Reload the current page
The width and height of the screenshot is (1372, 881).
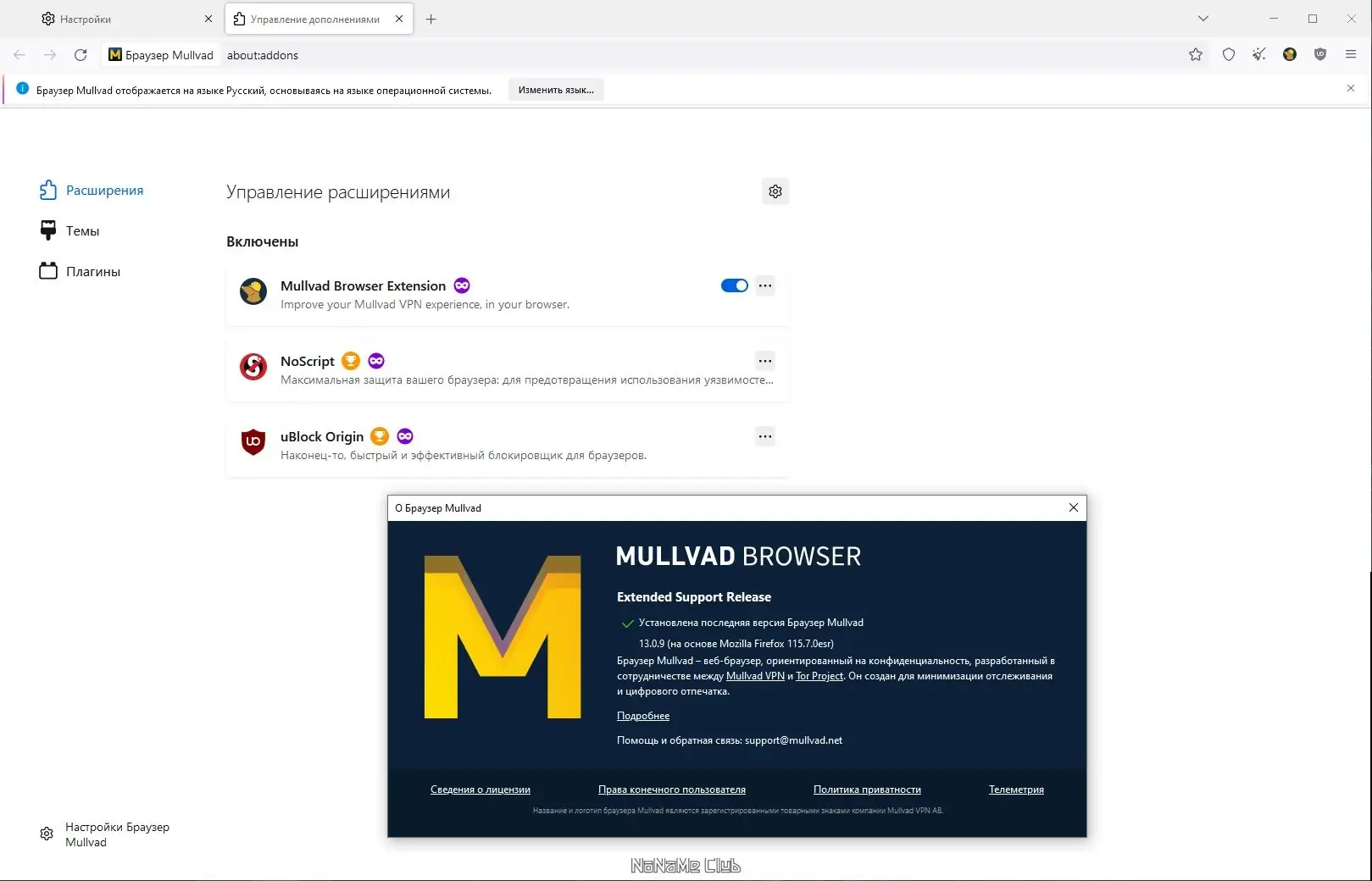(81, 55)
